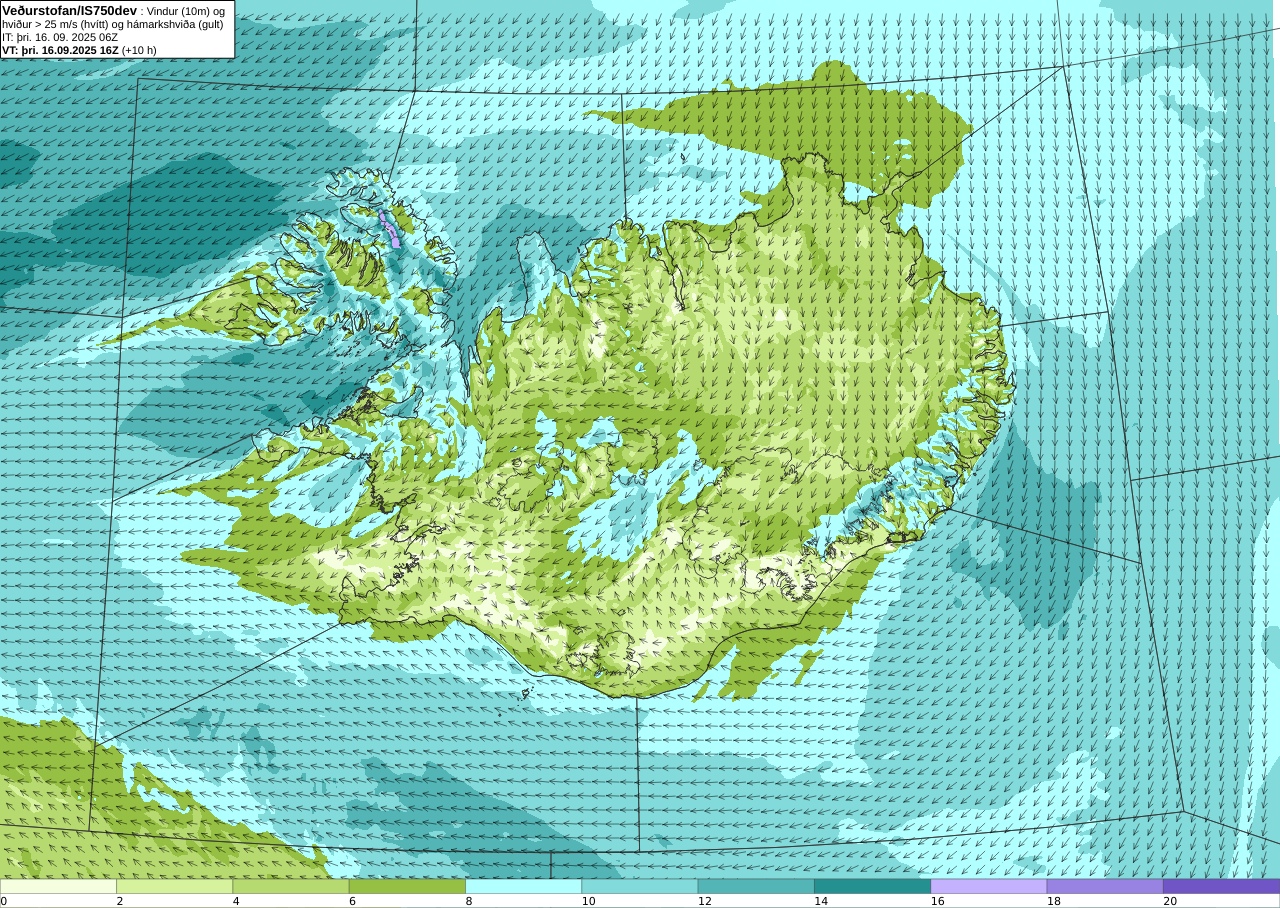Click the dark violet above-20 m/s legend swatch
Screen dimensions: 1280x908
1221,886
